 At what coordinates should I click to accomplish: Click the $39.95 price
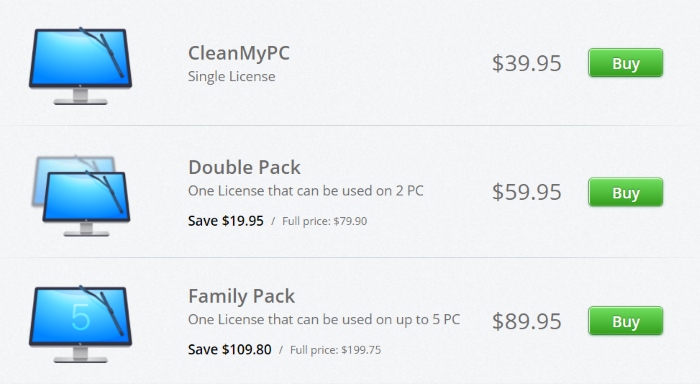[x=526, y=63]
